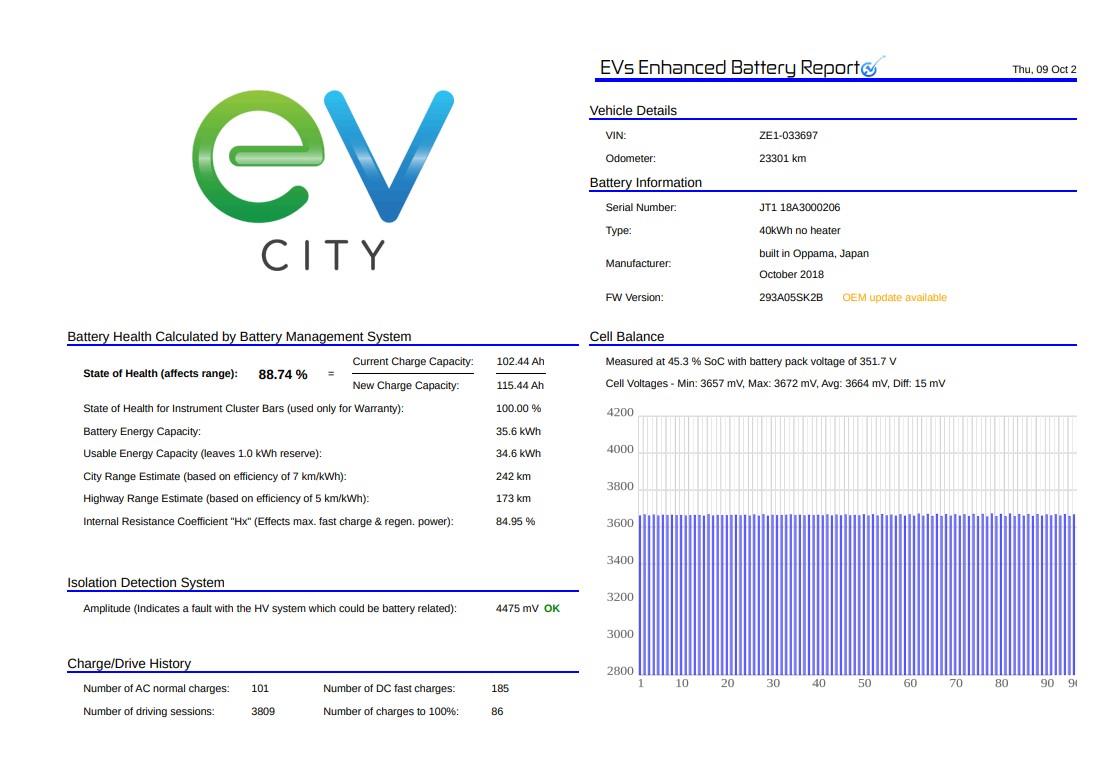Click the EV City logo
Image resolution: width=1114 pixels, height=775 pixels.
click(x=322, y=180)
